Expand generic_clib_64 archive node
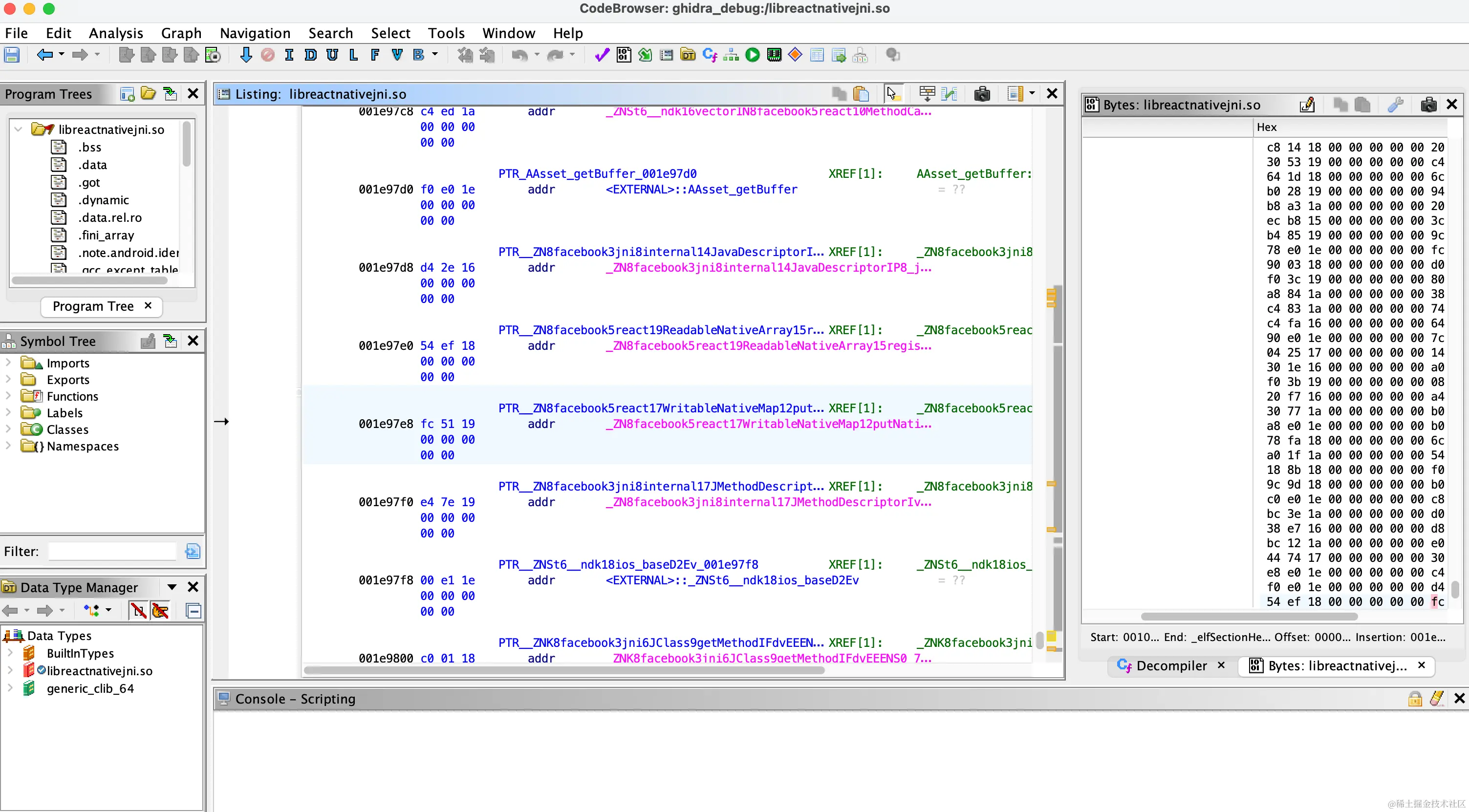Viewport: 1469px width, 812px height. pyautogui.click(x=10, y=688)
